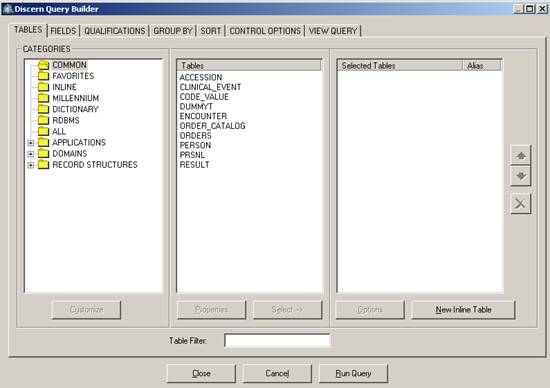Select the TABLES tab
This screenshot has width=550, height=388.
[x=28, y=30]
